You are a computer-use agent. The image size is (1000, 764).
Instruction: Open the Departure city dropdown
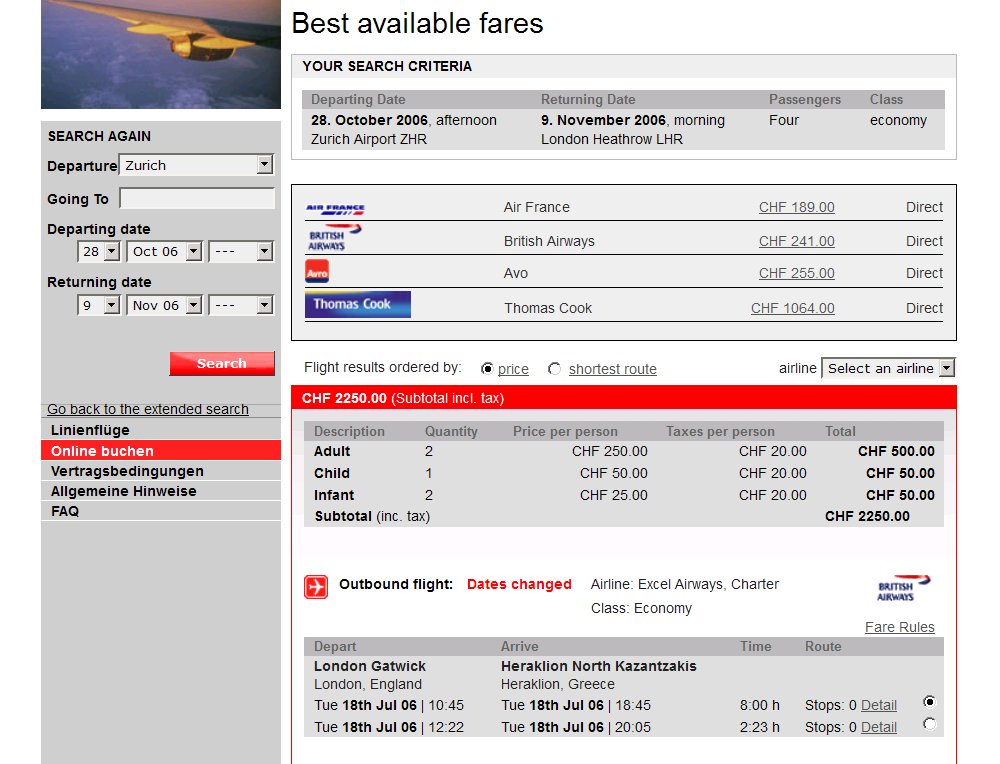pos(196,165)
